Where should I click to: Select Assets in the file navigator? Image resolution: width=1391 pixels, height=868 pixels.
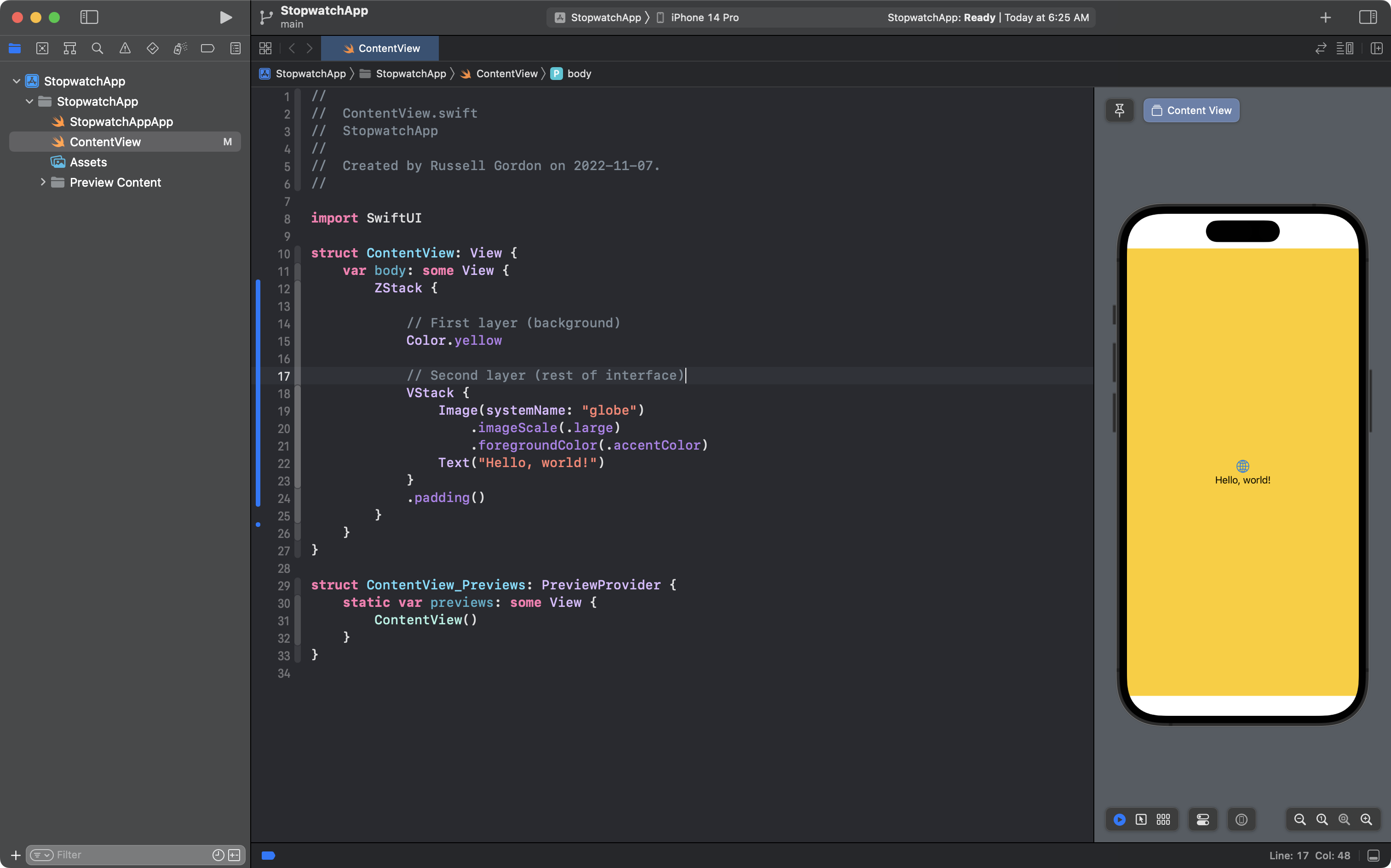pyautogui.click(x=88, y=162)
